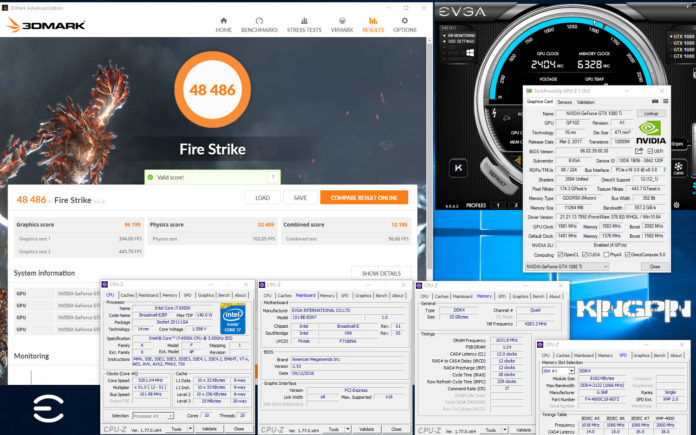Open the GPU-Z hamburger menu icon

click(x=665, y=102)
